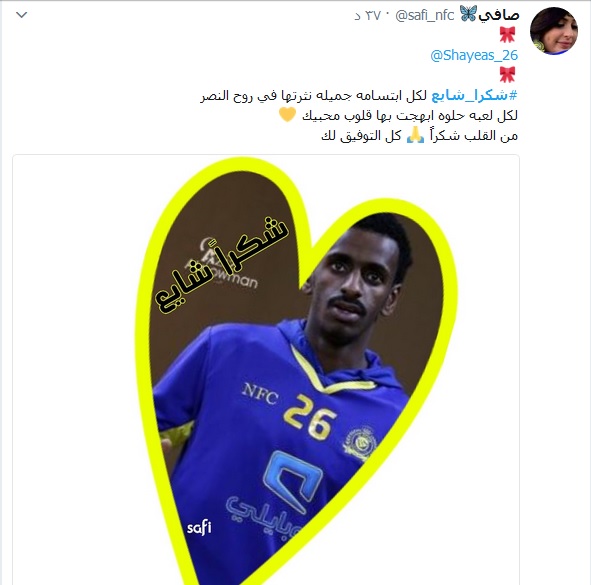The height and width of the screenshot is (585, 591).
Task: Click the tweet line ending with روح النصر
Action: pyautogui.click(x=359, y=95)
